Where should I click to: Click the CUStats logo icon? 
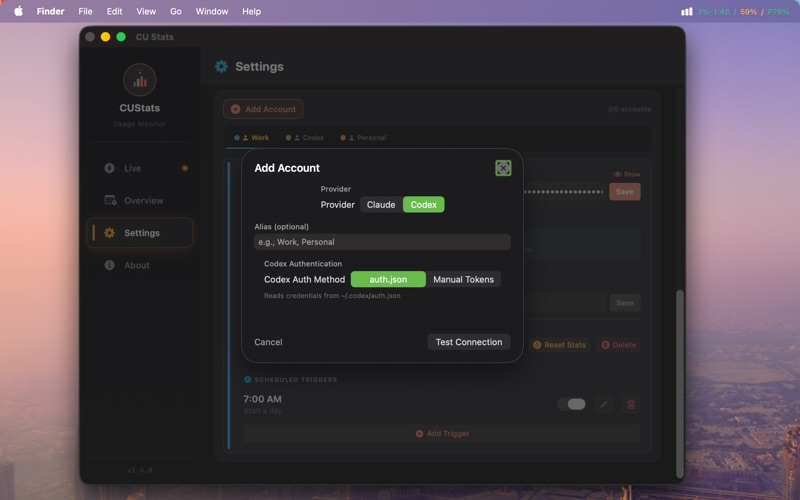coord(140,80)
